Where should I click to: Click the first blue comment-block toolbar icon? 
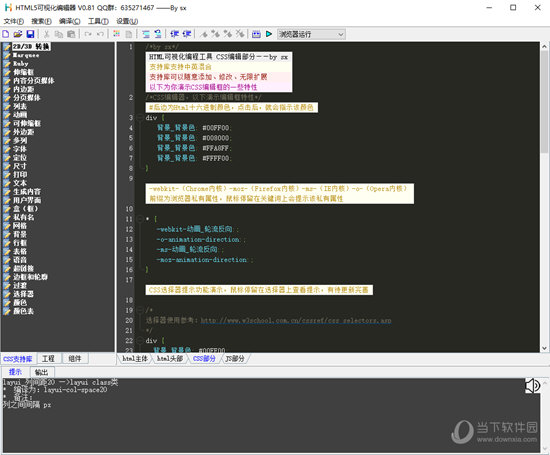coord(175,34)
